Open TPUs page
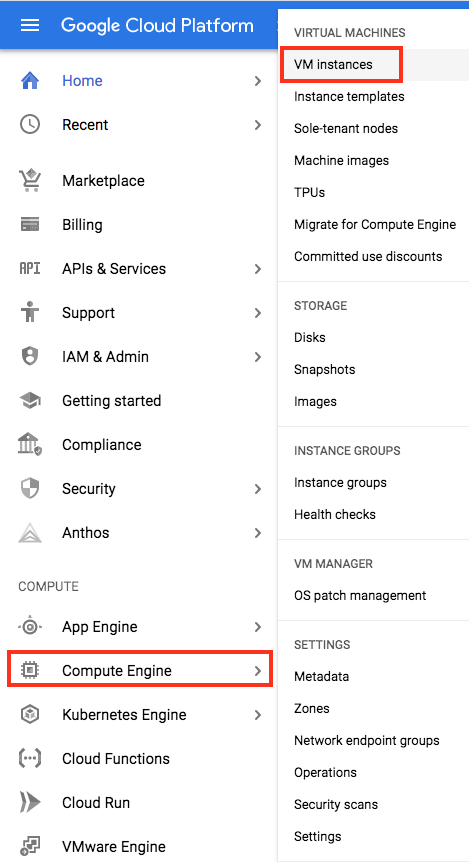 (x=310, y=192)
